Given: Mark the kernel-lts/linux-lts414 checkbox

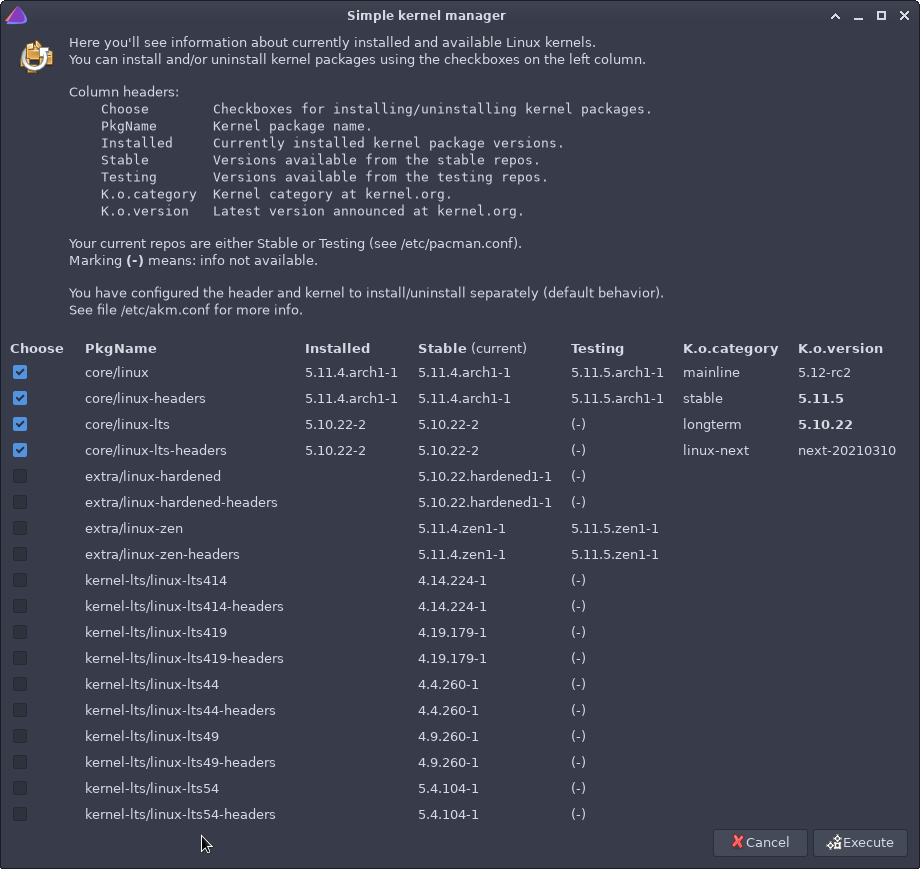Looking at the screenshot, I should point(20,580).
